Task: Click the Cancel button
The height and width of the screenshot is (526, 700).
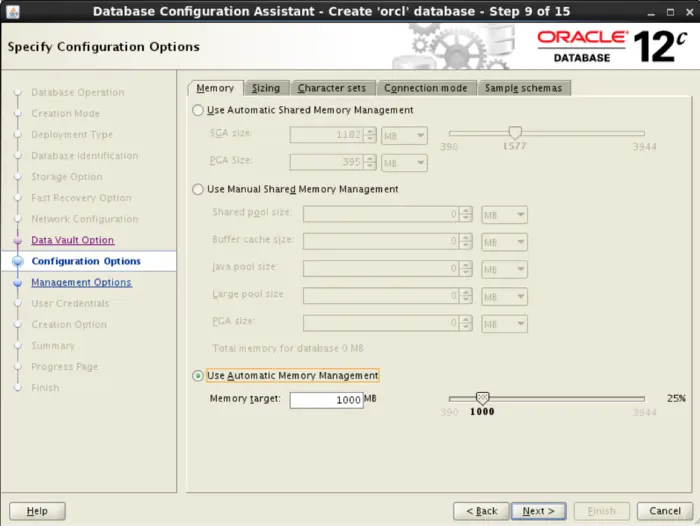Action: (665, 511)
